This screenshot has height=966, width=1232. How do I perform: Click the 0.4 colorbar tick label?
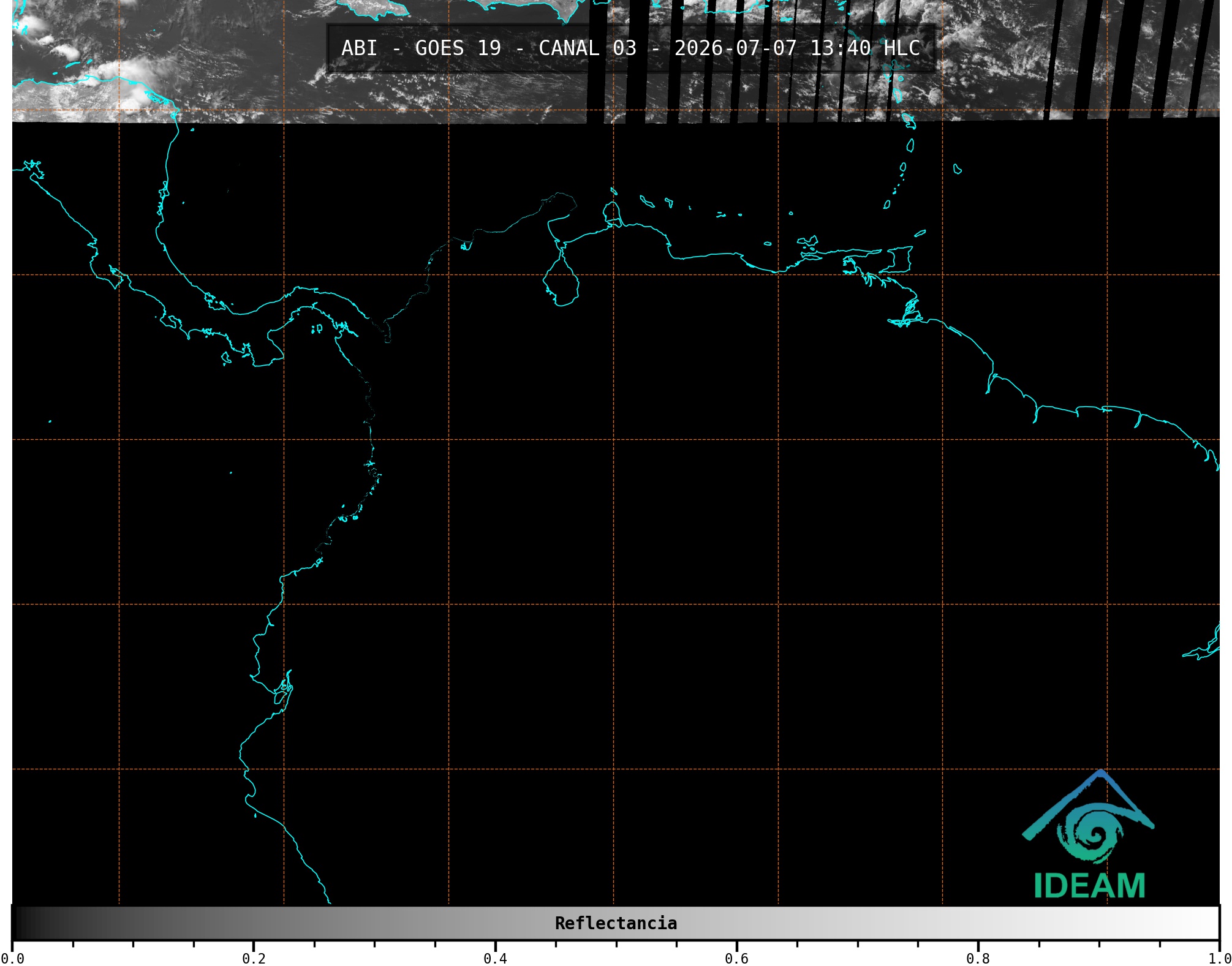click(495, 958)
